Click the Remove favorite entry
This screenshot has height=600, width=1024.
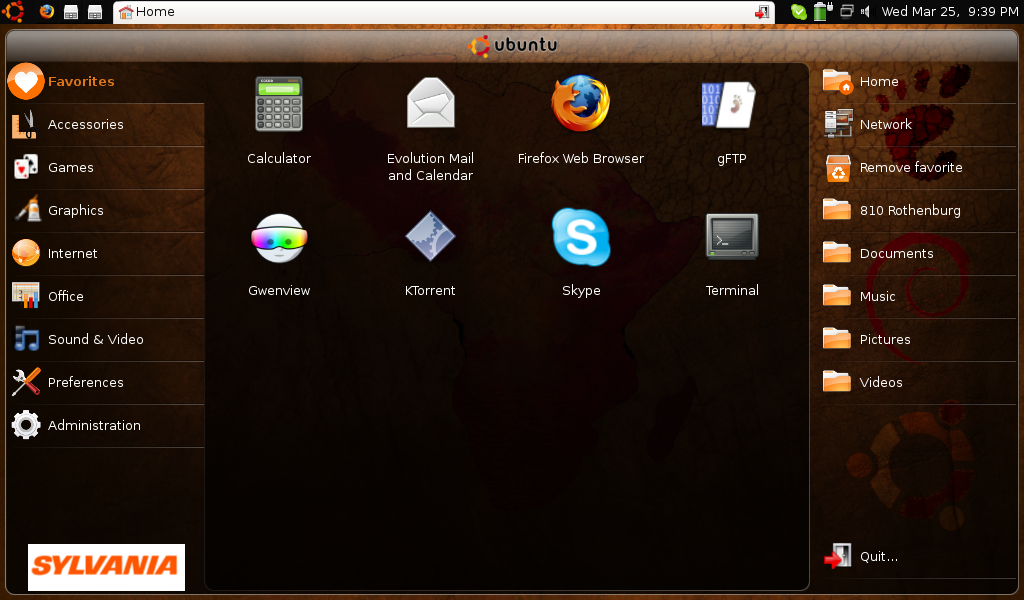(918, 168)
